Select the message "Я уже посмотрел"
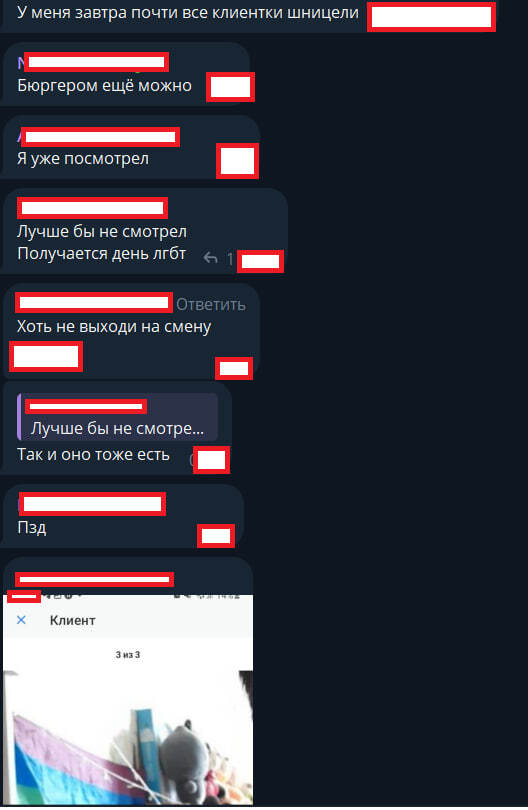Screen dimensions: 528x810 pos(83,159)
